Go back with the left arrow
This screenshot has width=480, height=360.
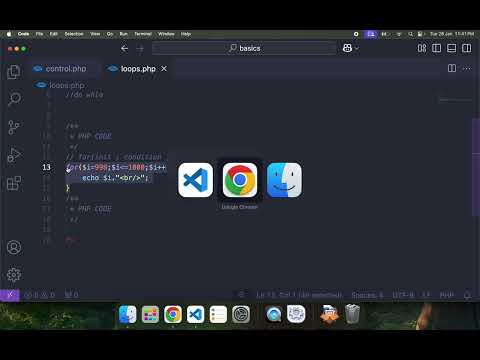125,49
